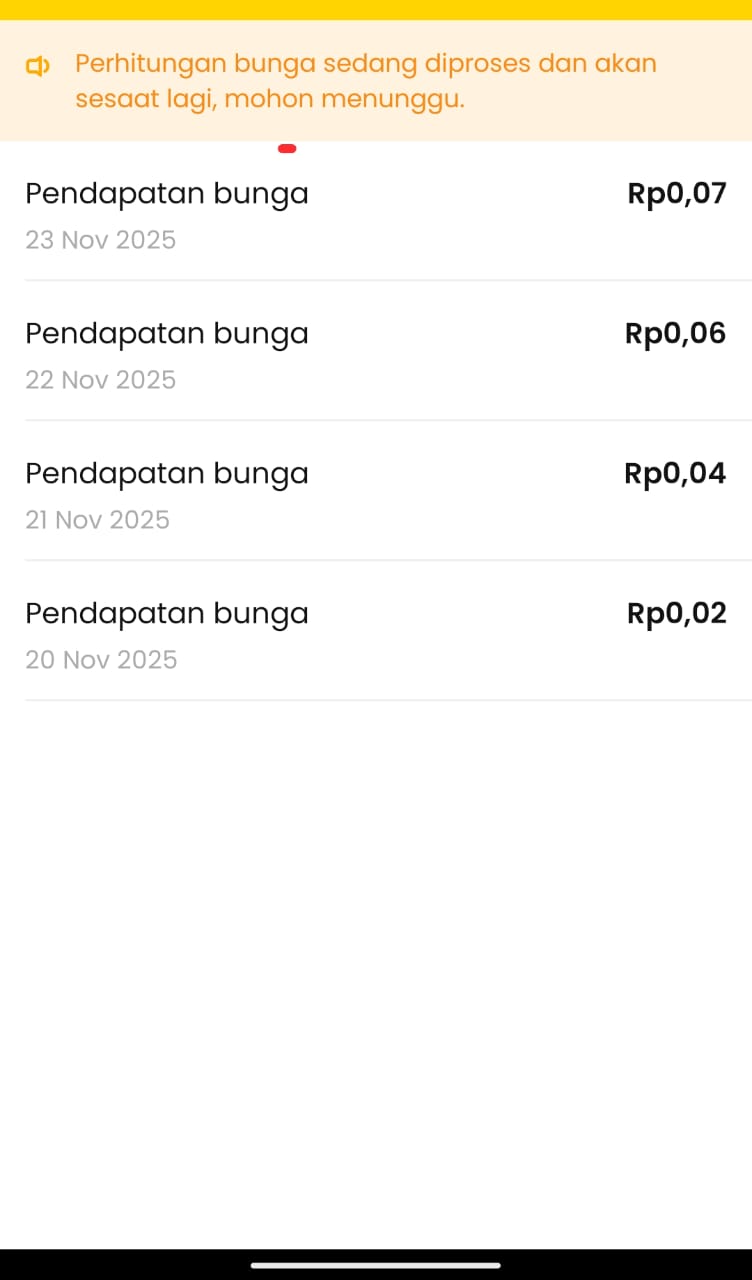The height and width of the screenshot is (1280, 752).
Task: Open the Pendapatan bunga label above 23 Nov
Action: (x=167, y=193)
